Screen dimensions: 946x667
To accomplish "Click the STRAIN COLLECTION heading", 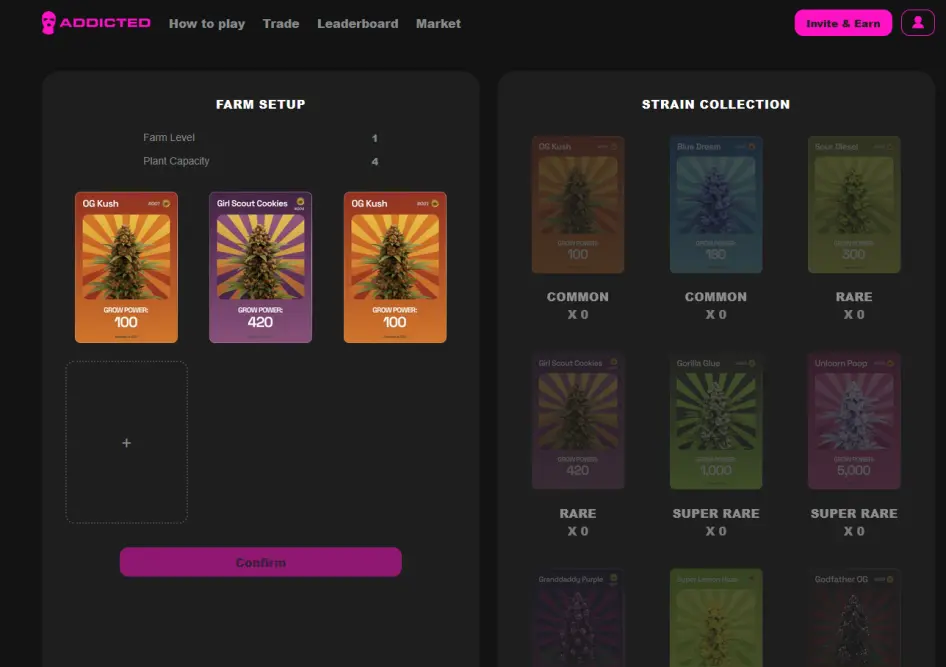I will [x=716, y=104].
